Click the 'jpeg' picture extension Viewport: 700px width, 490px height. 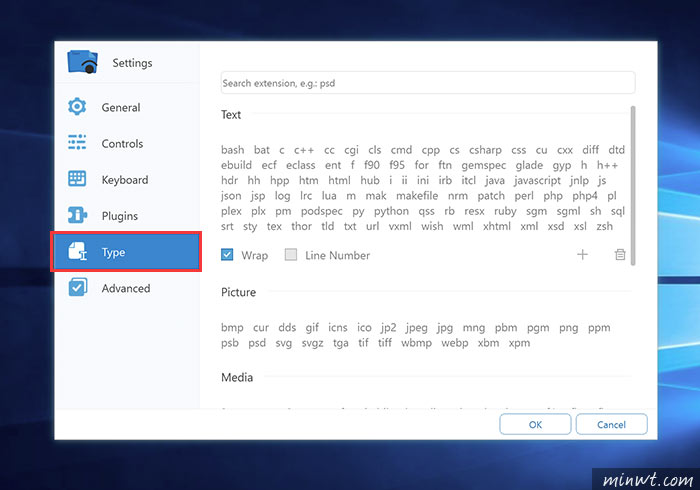417,328
